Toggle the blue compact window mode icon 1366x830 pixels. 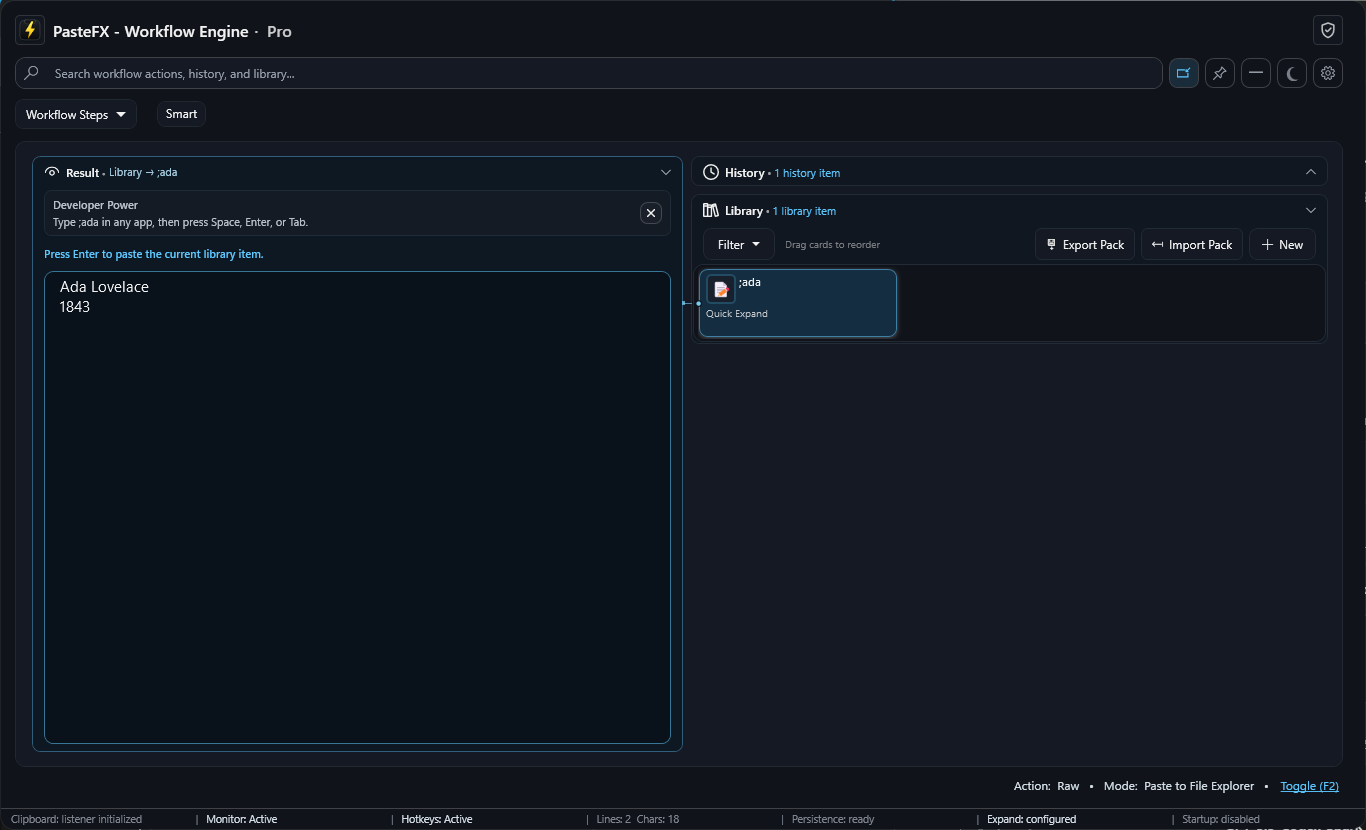pyautogui.click(x=1184, y=73)
